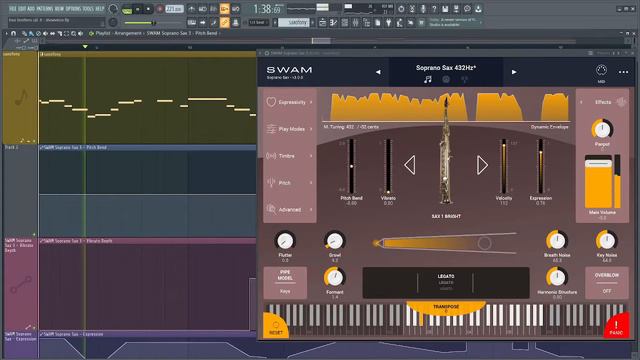Viewport: 640px width, 360px height.
Task: Click the large right triangle beside the saxophone
Action: 482,165
